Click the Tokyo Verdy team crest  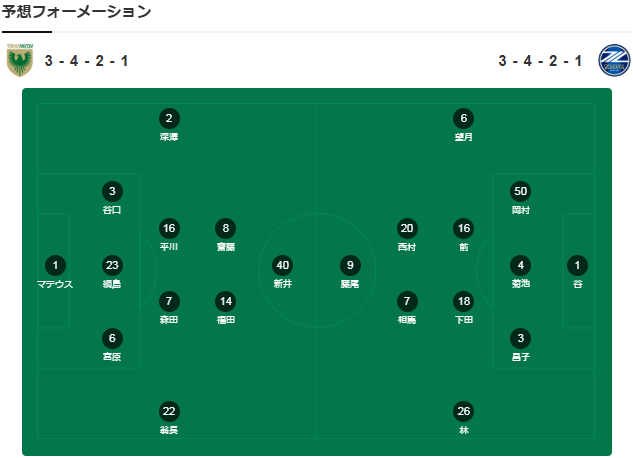tap(20, 60)
